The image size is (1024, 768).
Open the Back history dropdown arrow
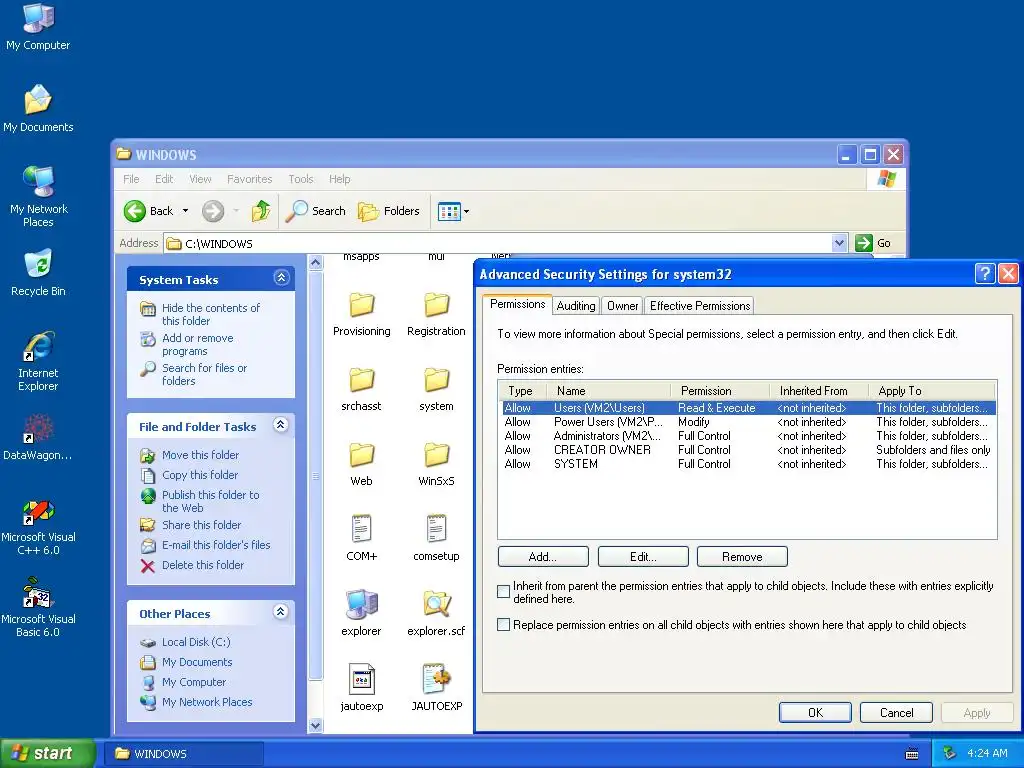coord(185,211)
